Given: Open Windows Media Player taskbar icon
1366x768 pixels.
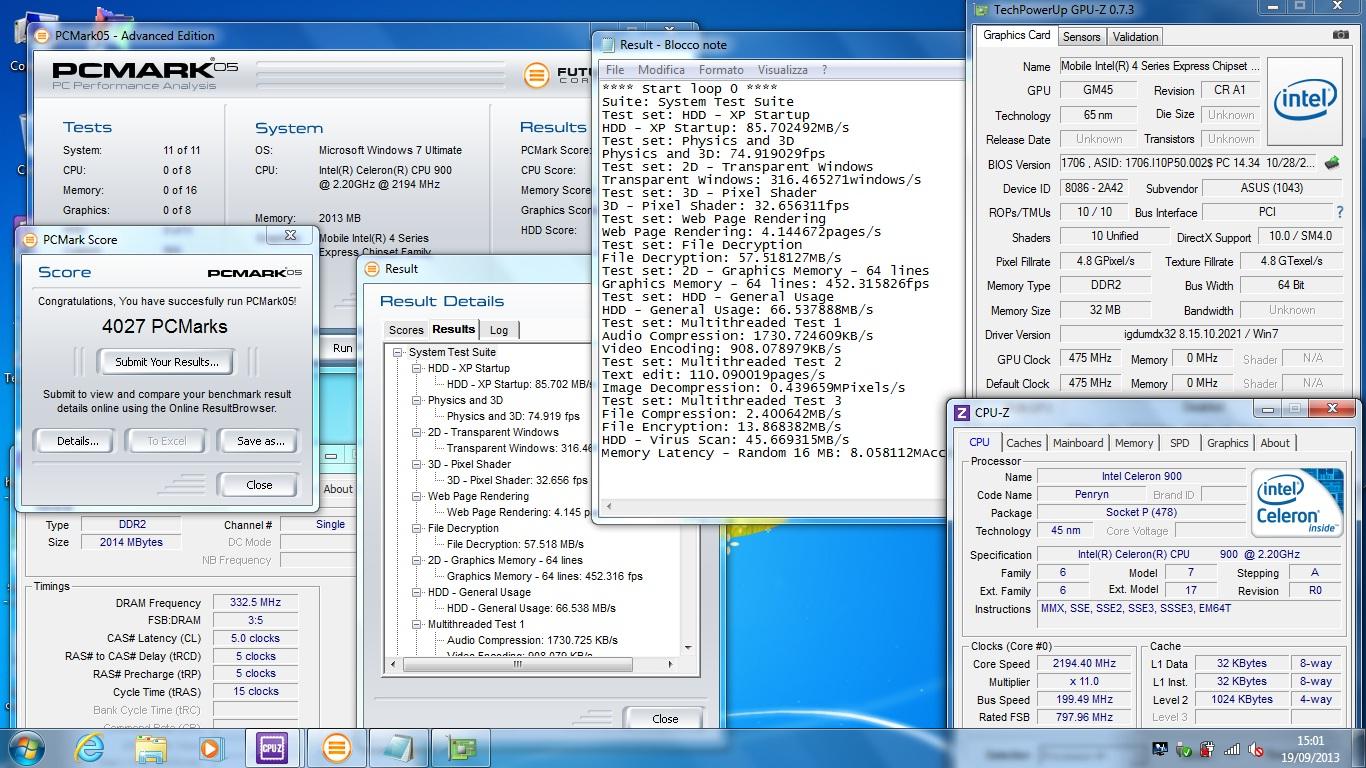Looking at the screenshot, I should 210,747.
